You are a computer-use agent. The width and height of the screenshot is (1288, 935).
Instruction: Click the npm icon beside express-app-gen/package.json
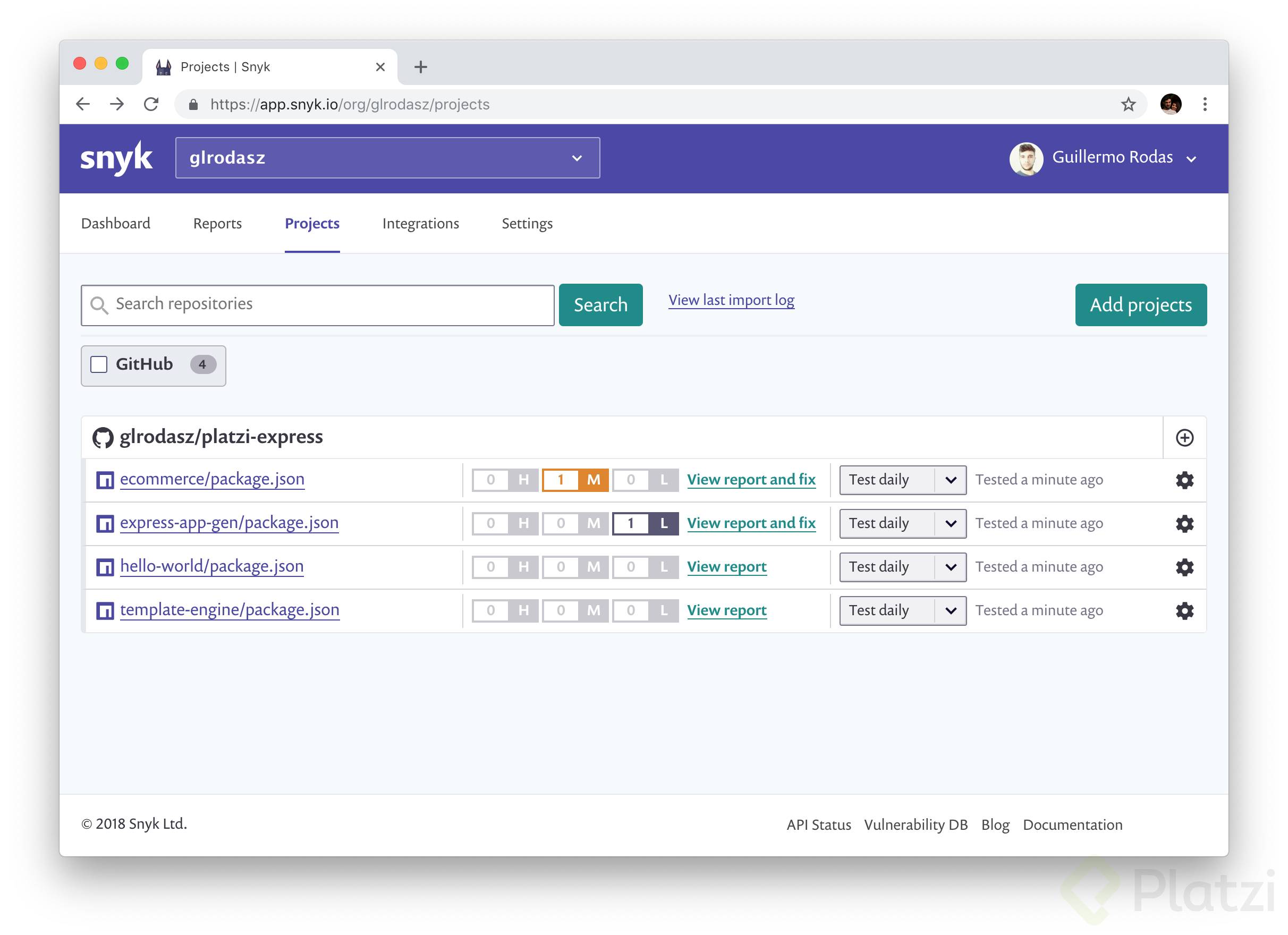tap(105, 523)
